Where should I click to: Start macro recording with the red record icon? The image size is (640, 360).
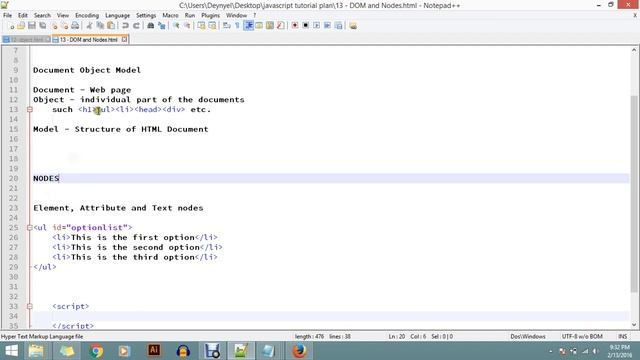point(295,26)
